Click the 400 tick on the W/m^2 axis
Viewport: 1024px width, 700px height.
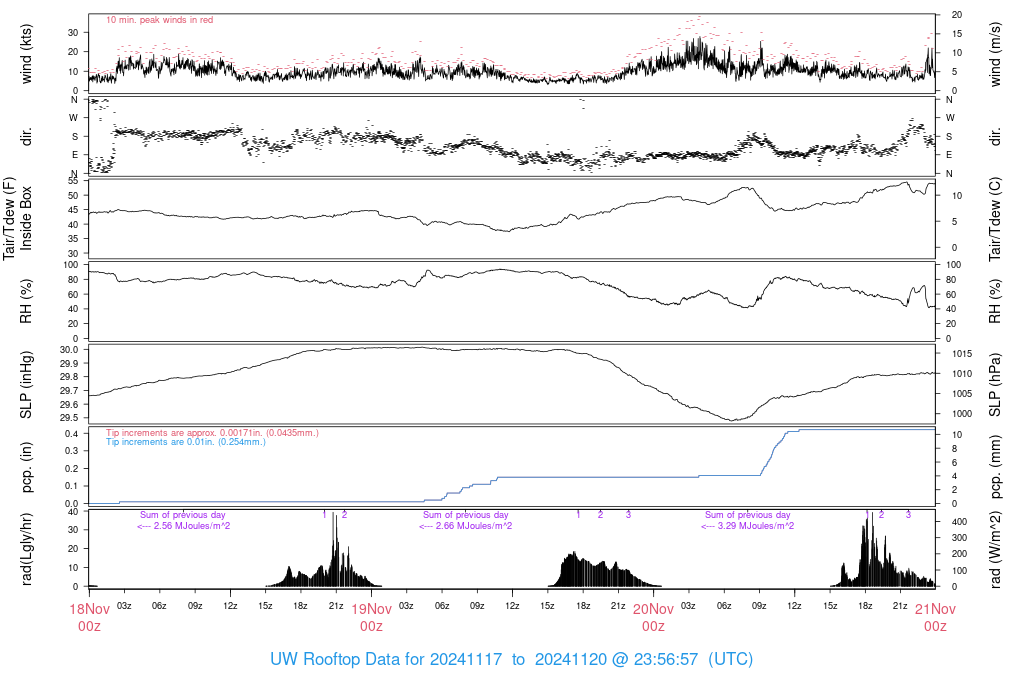tap(959, 522)
